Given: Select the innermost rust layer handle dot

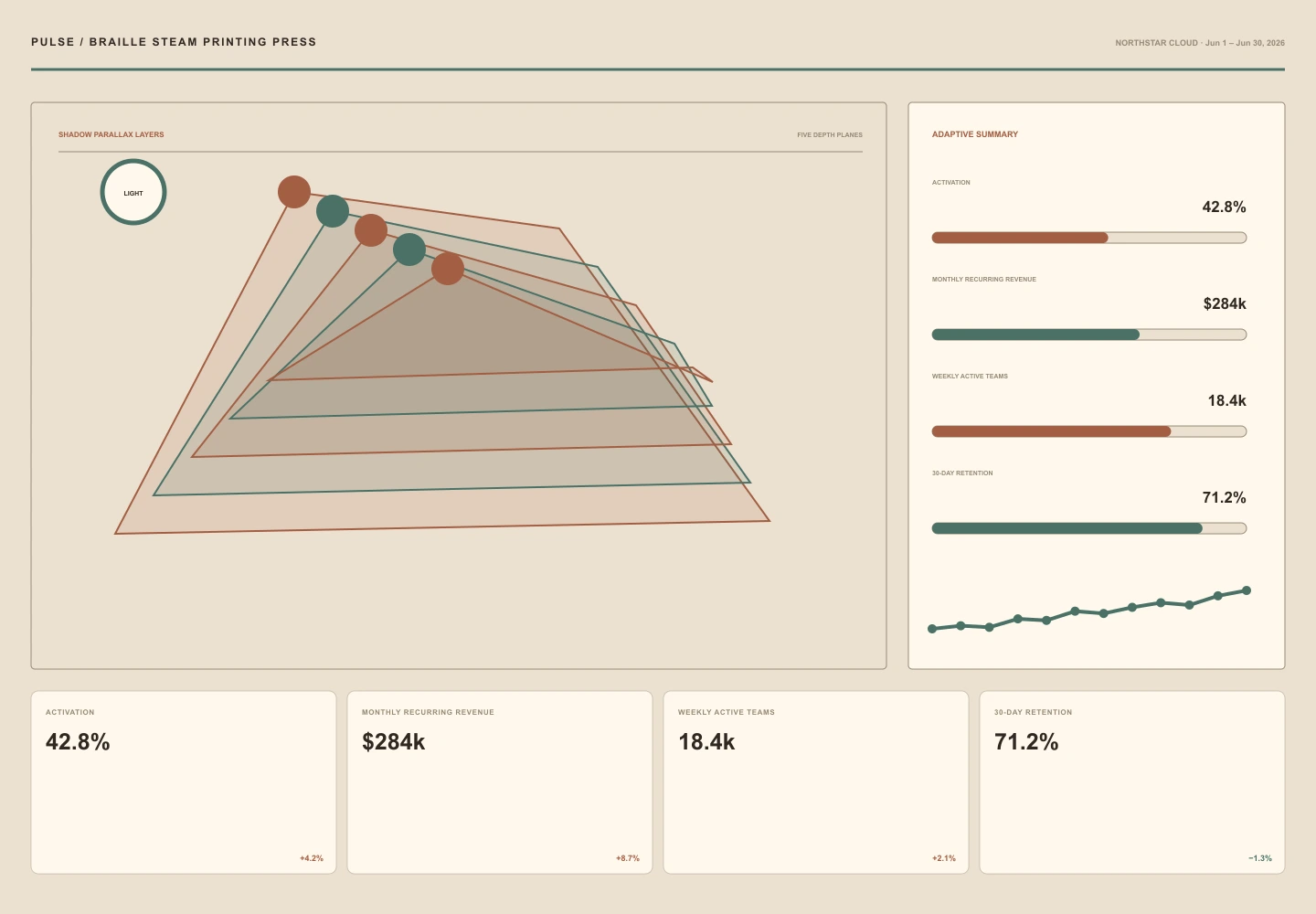Looking at the screenshot, I should pyautogui.click(x=448, y=269).
